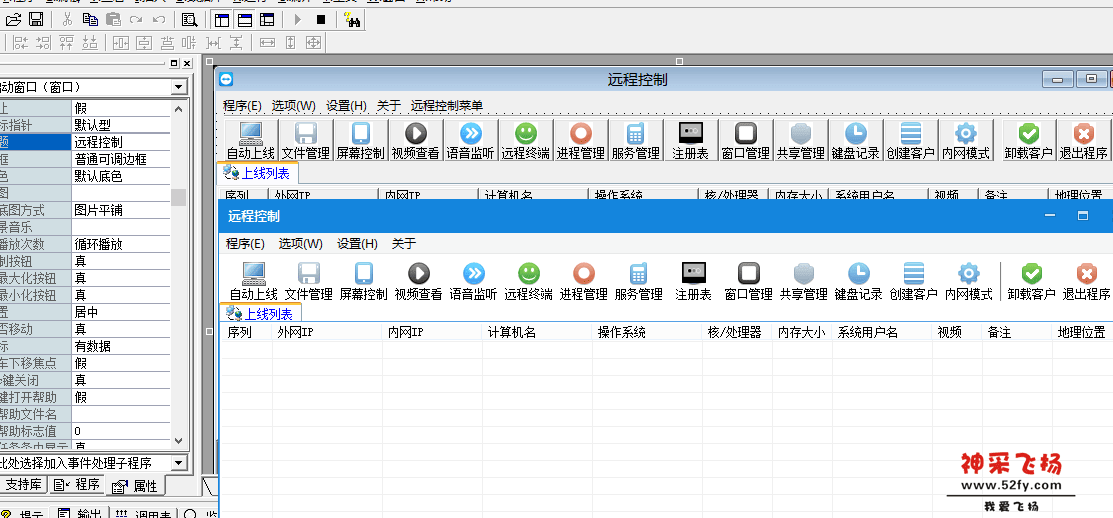Click 窗口管理 icon in the front blue-titled window
1113x518 pixels.
749,274
